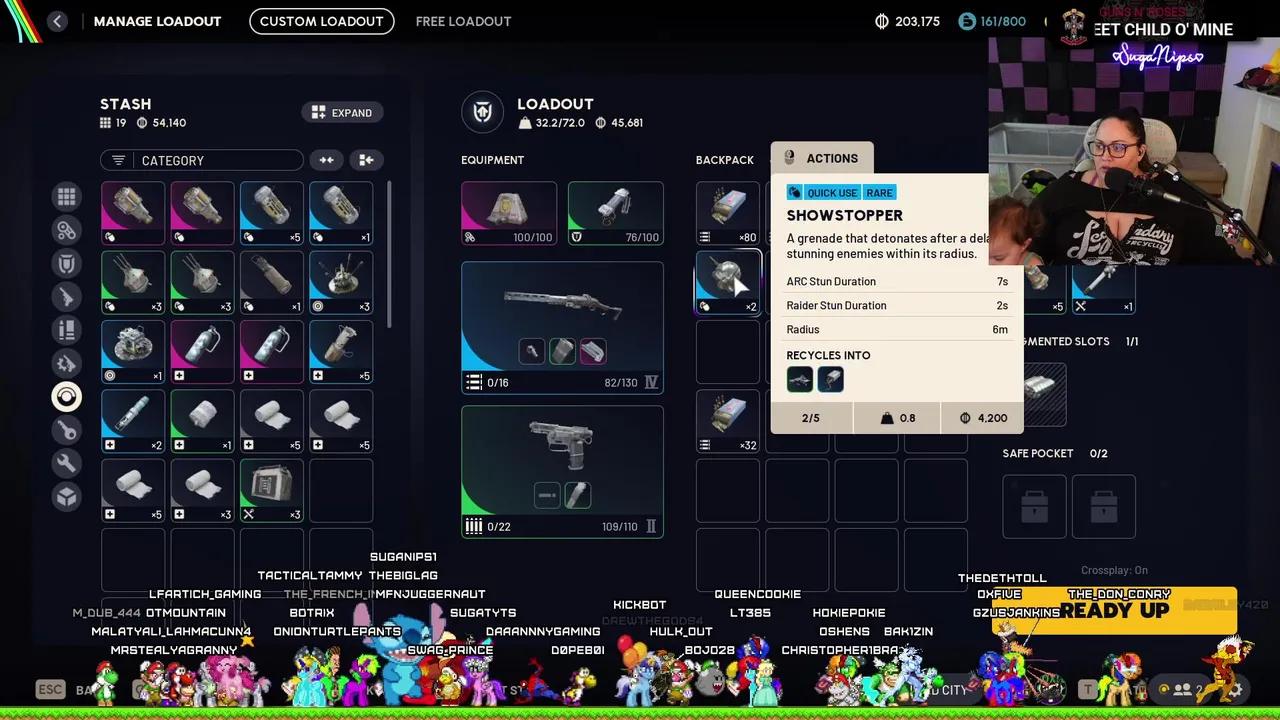Viewport: 1280px width, 720px height.
Task: Click the green-bordered Recycles Into item icon
Action: tap(800, 380)
